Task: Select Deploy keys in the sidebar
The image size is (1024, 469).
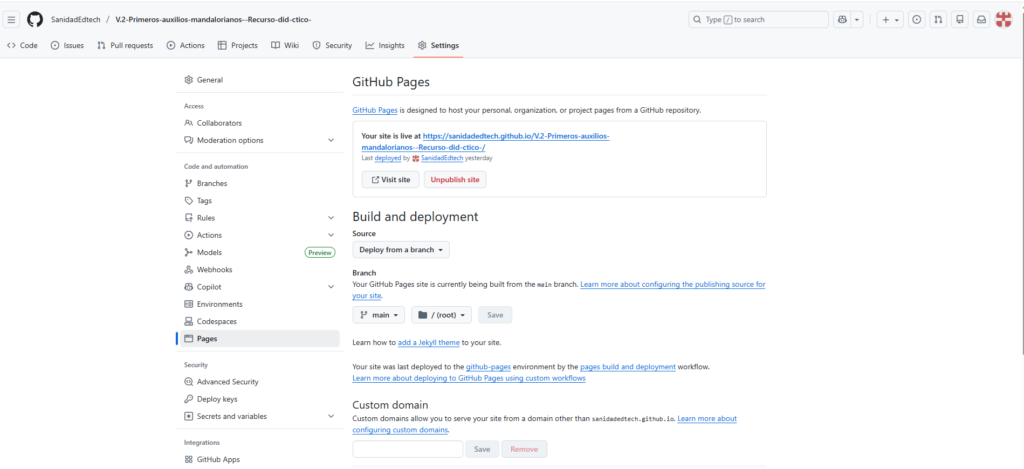Action: [217, 399]
